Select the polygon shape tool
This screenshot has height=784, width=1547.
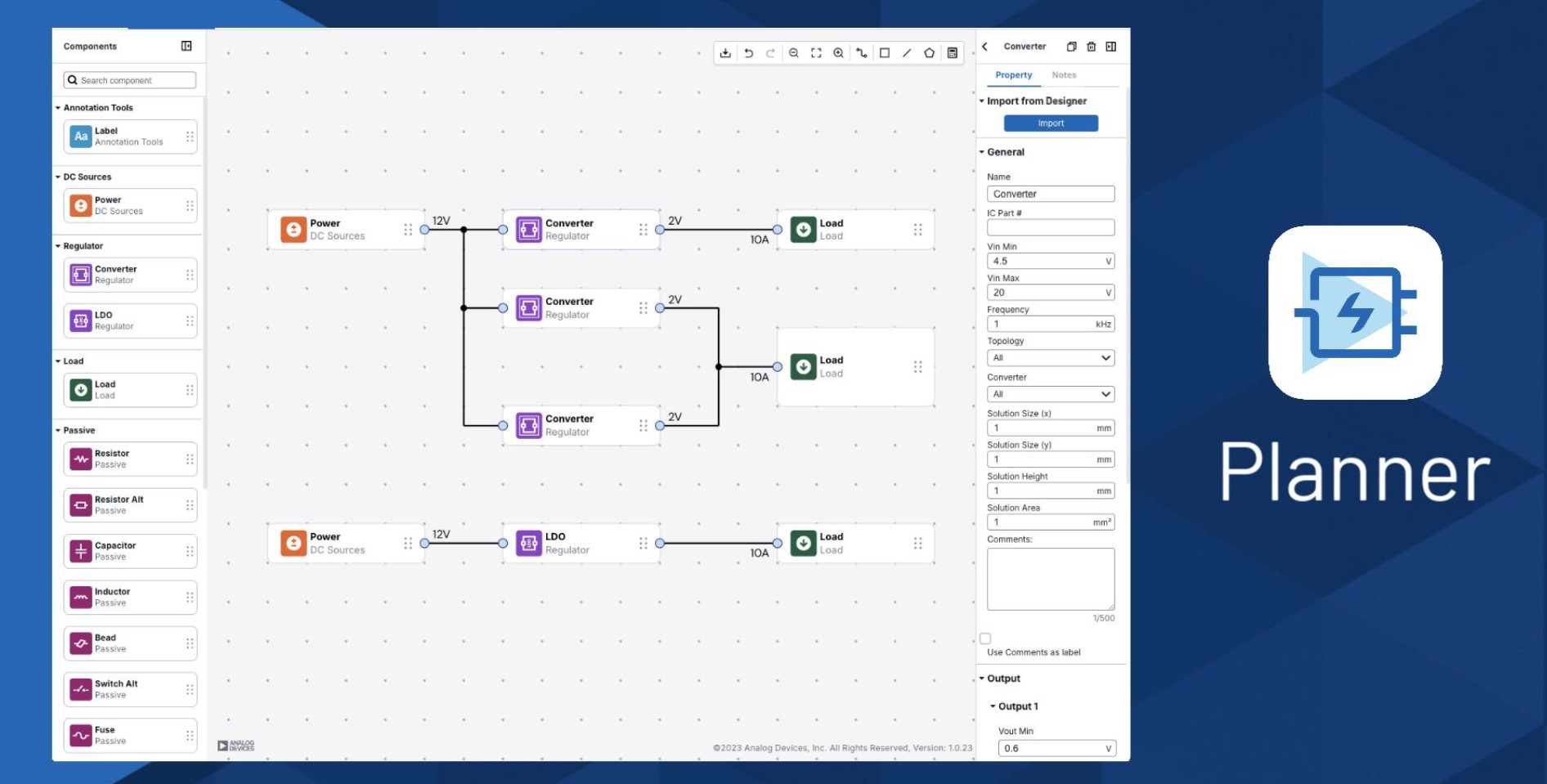click(929, 53)
